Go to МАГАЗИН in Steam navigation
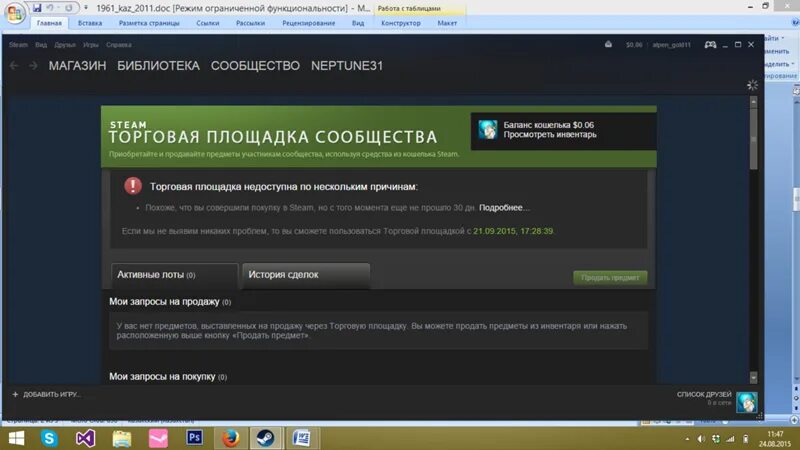 78,66
